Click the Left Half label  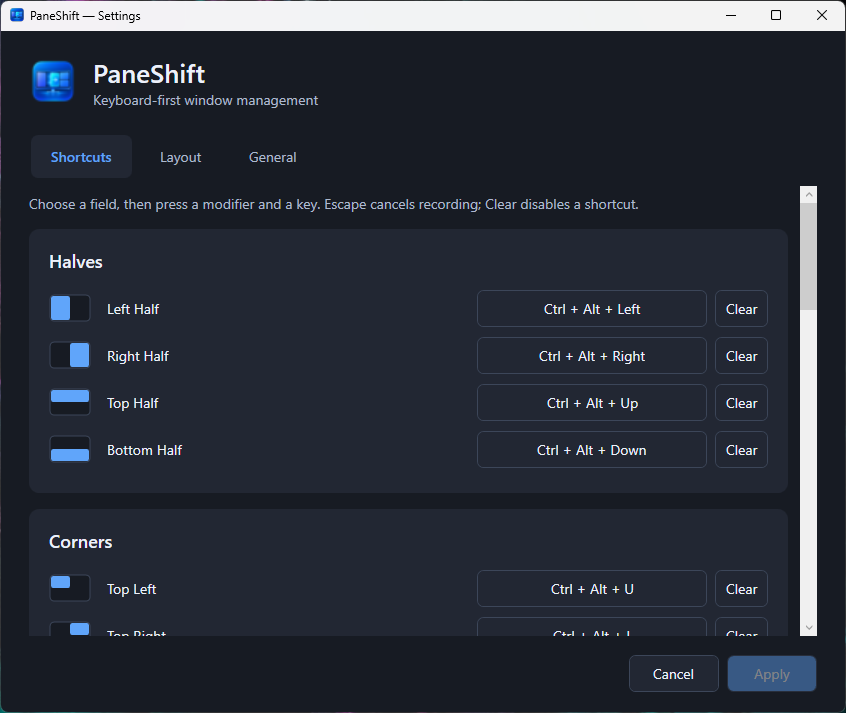tap(133, 309)
